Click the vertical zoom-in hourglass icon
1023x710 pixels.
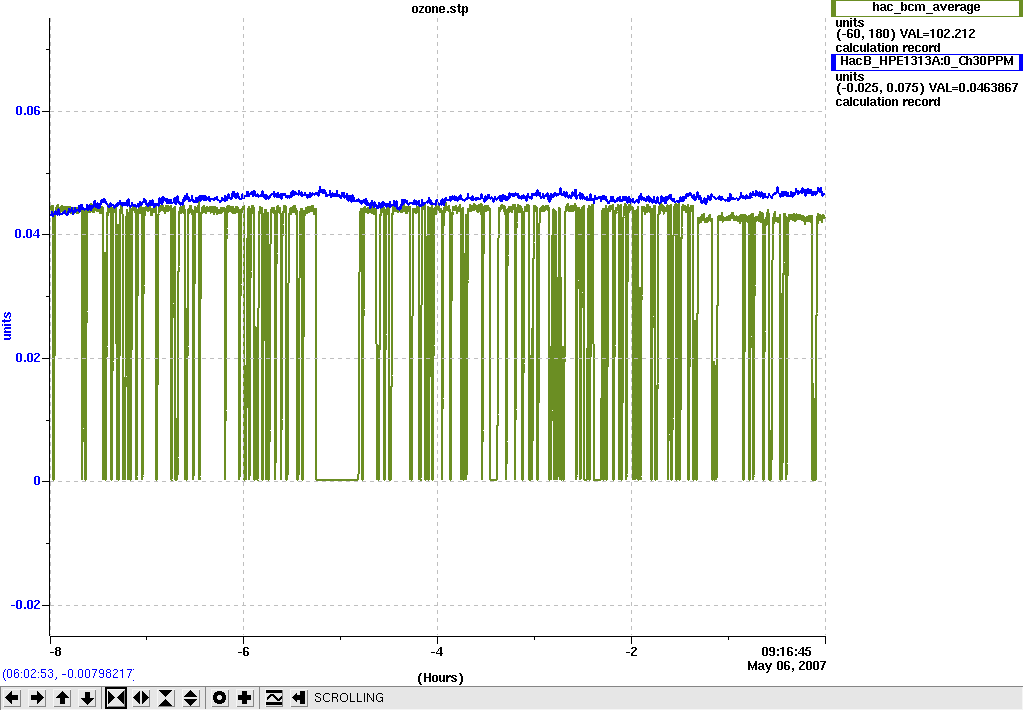click(166, 698)
